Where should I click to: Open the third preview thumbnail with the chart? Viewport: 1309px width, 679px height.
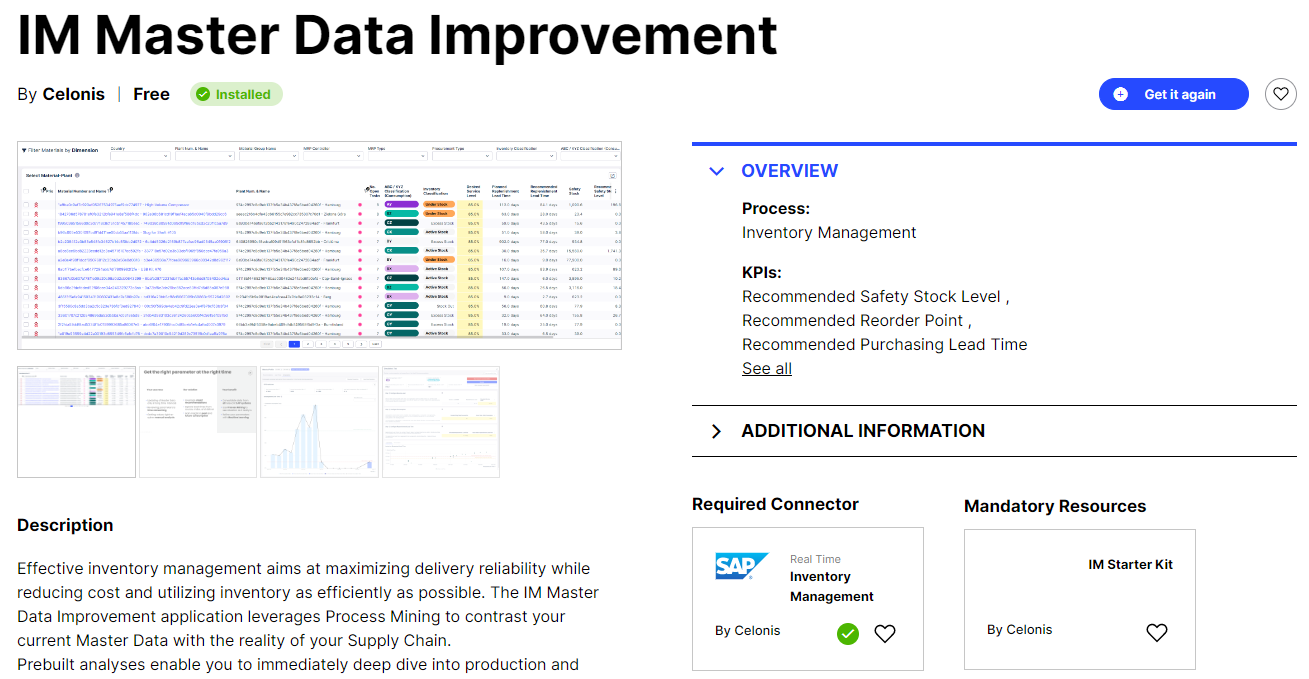pos(318,422)
